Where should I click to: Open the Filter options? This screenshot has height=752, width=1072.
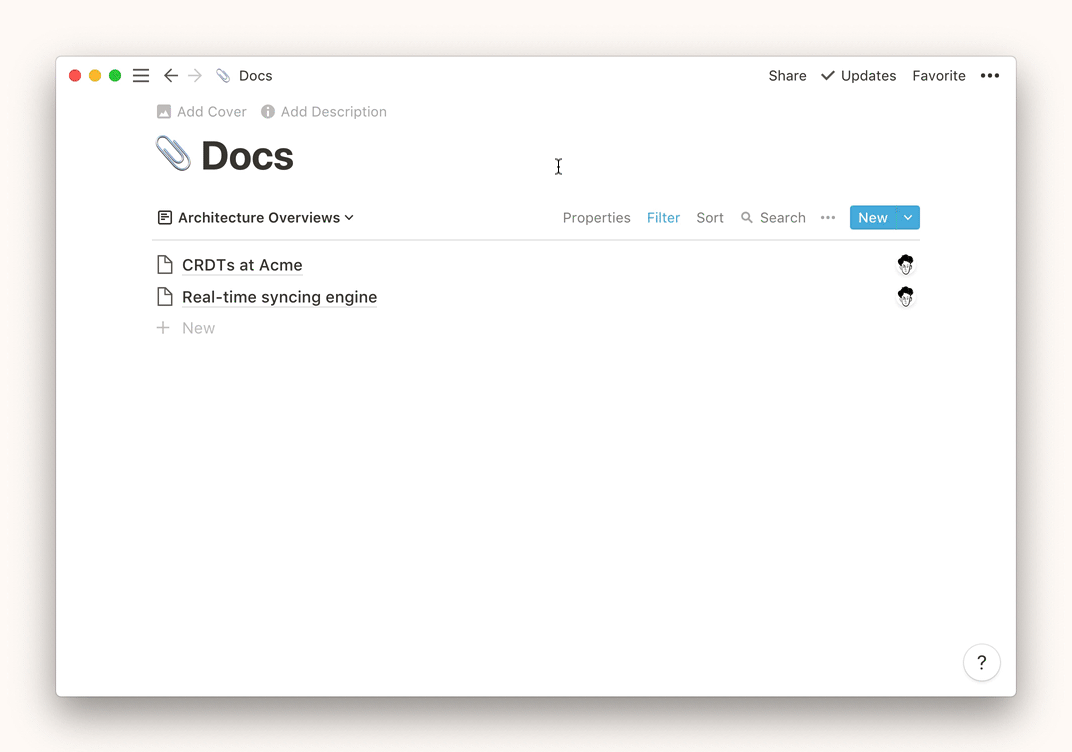click(663, 218)
